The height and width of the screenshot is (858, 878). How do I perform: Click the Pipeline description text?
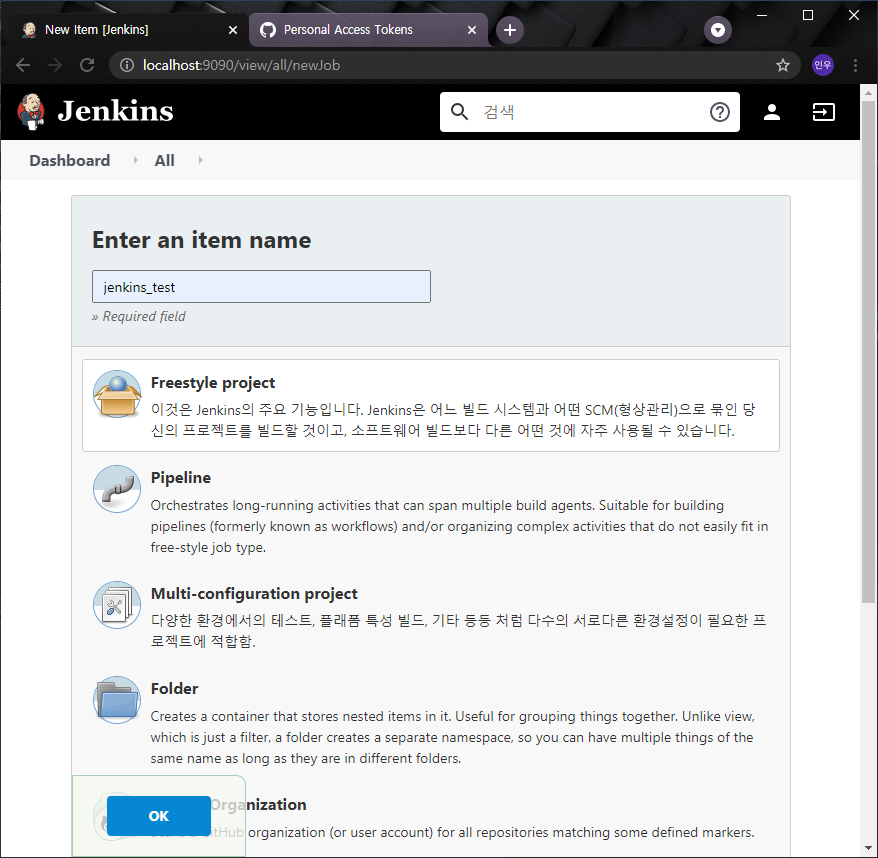click(x=459, y=526)
